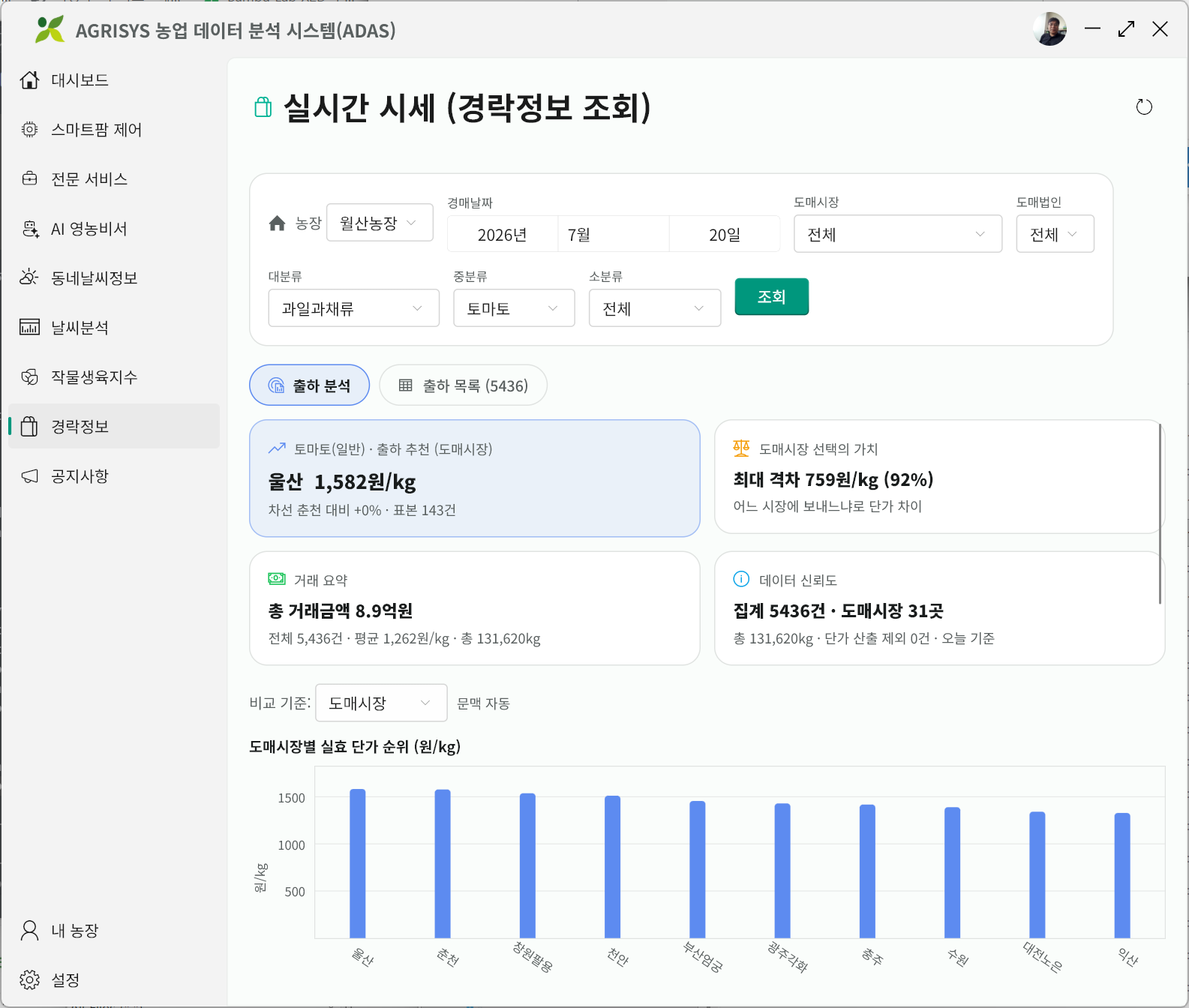Click the 전문 서비스 briefcase icon
The width and height of the screenshot is (1189, 1008).
click(29, 179)
